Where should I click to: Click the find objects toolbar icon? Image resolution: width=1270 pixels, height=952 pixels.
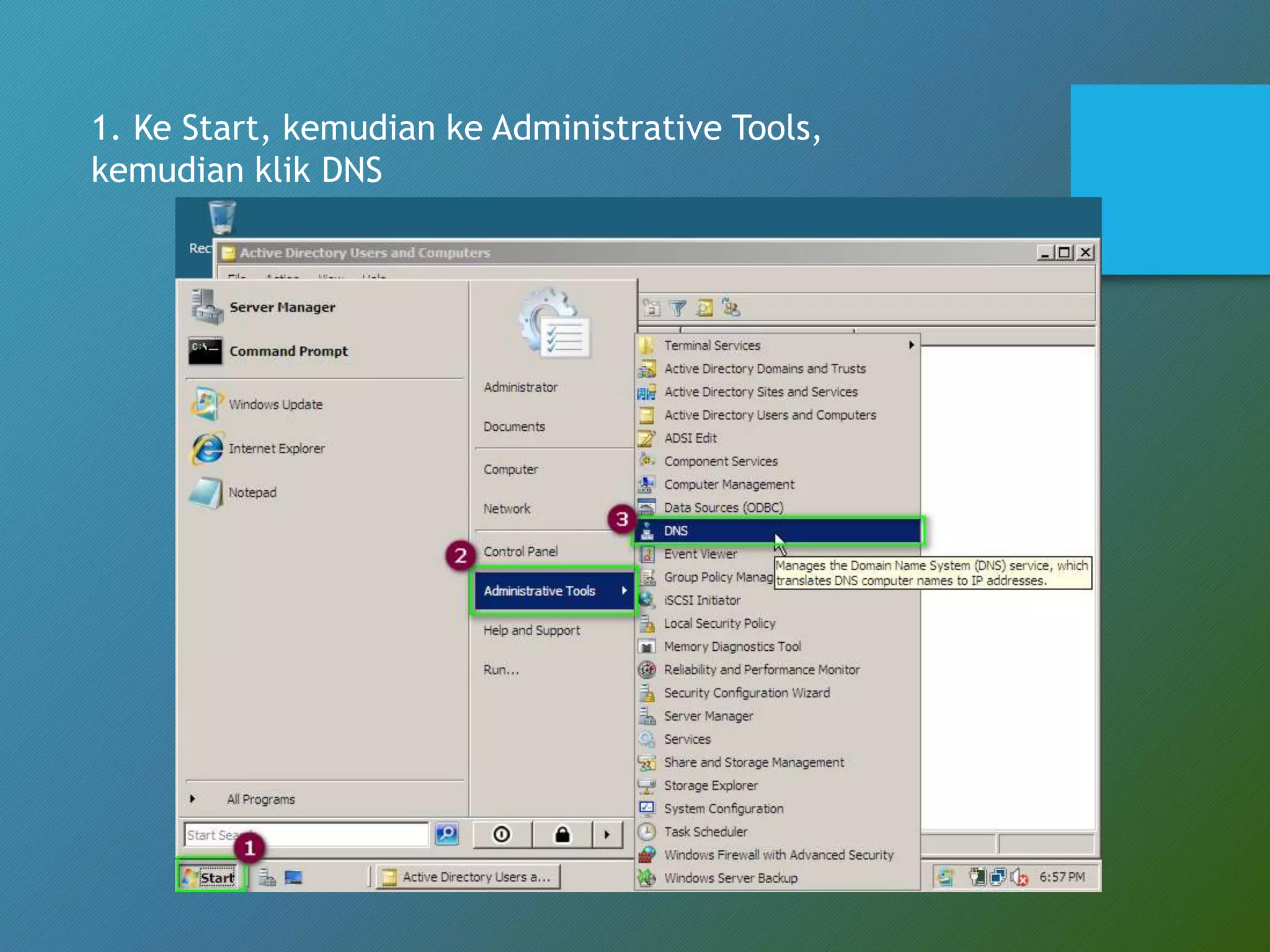point(704,307)
